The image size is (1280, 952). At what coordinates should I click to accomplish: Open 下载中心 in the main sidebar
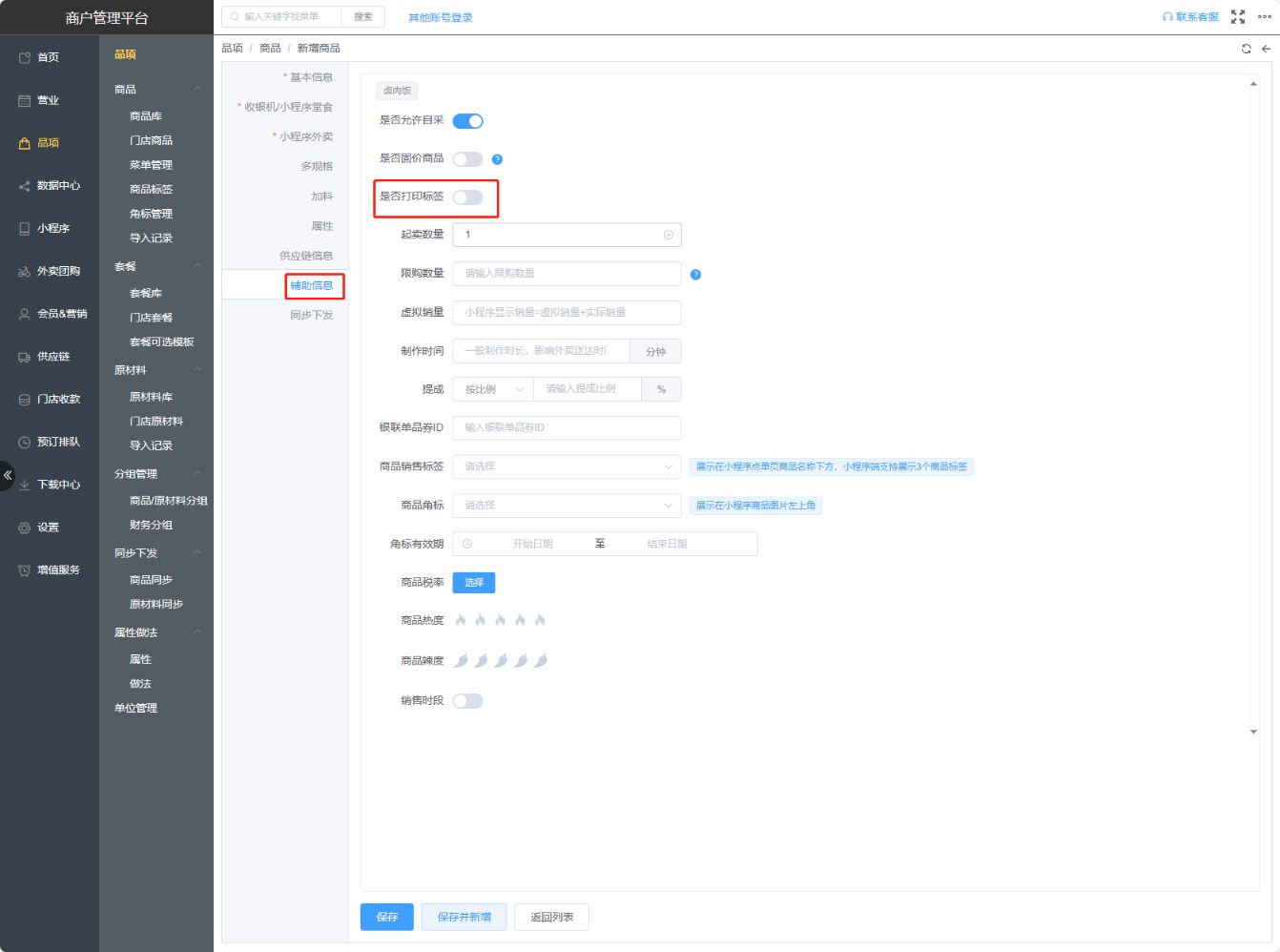tap(50, 485)
